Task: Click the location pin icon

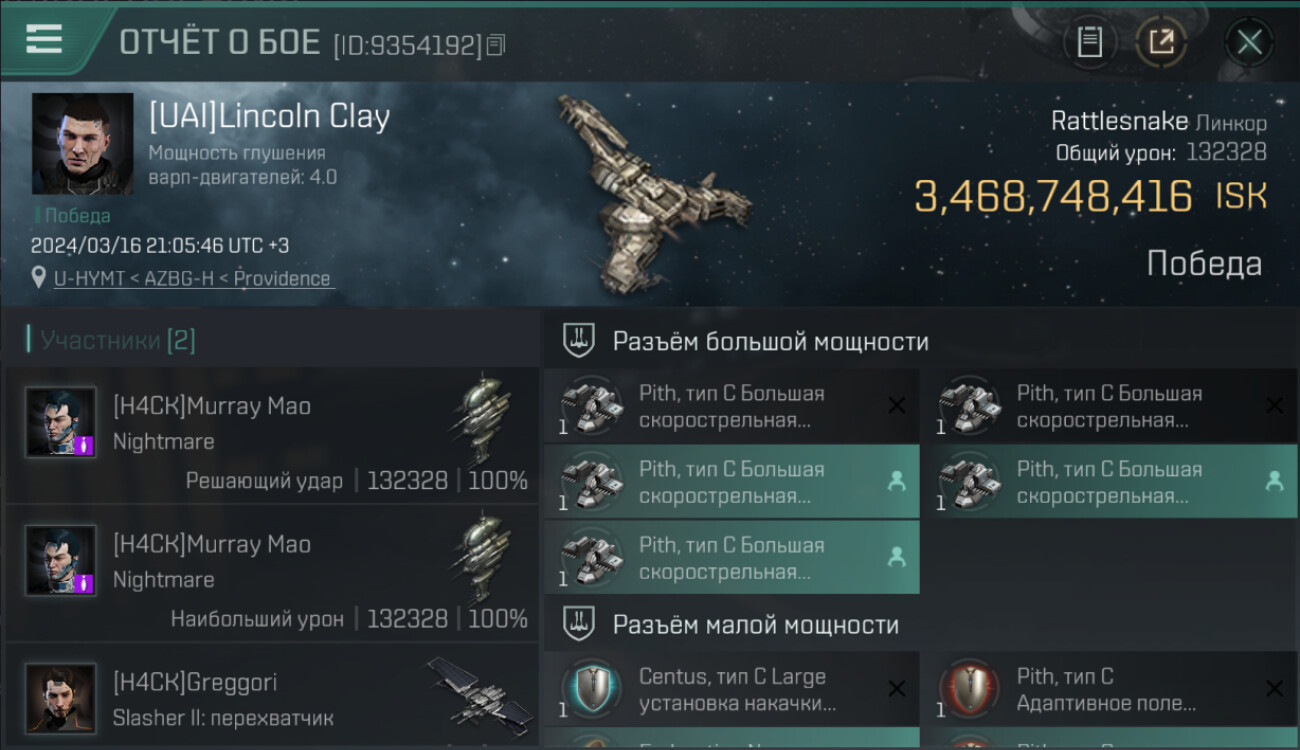Action: point(39,278)
